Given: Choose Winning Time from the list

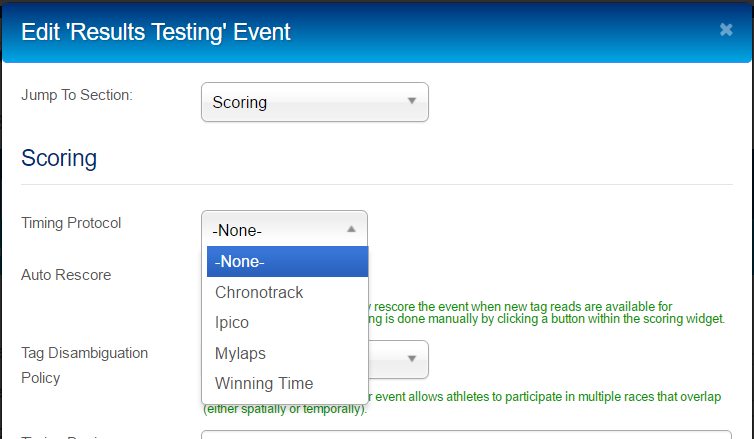Looking at the screenshot, I should [x=287, y=384].
